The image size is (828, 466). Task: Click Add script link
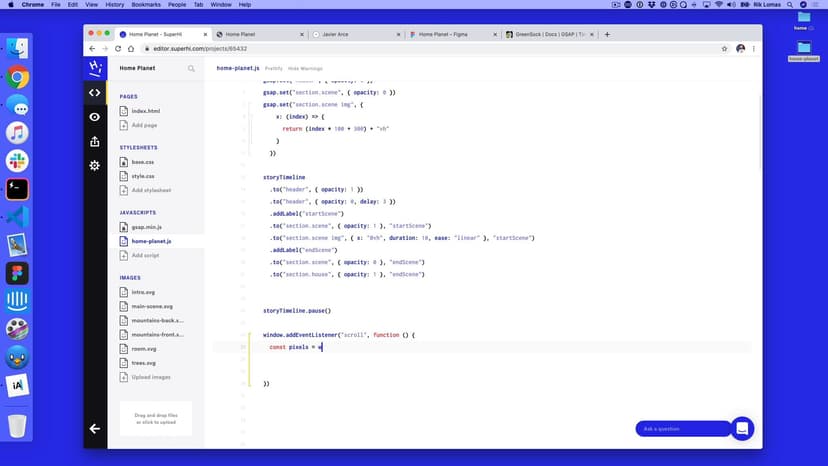click(x=145, y=255)
